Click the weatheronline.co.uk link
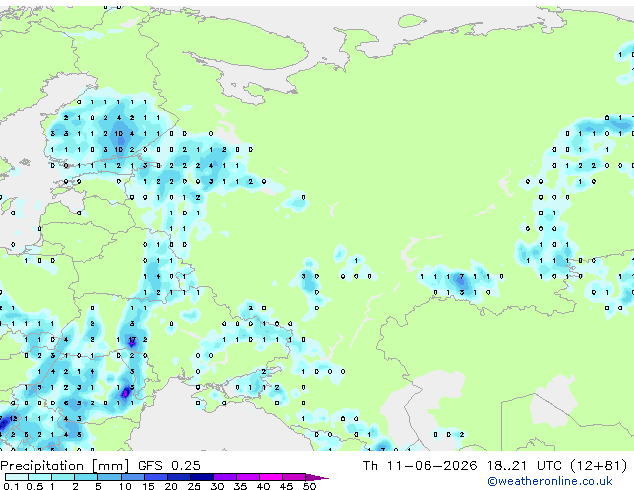The height and width of the screenshot is (490, 634). [x=550, y=481]
